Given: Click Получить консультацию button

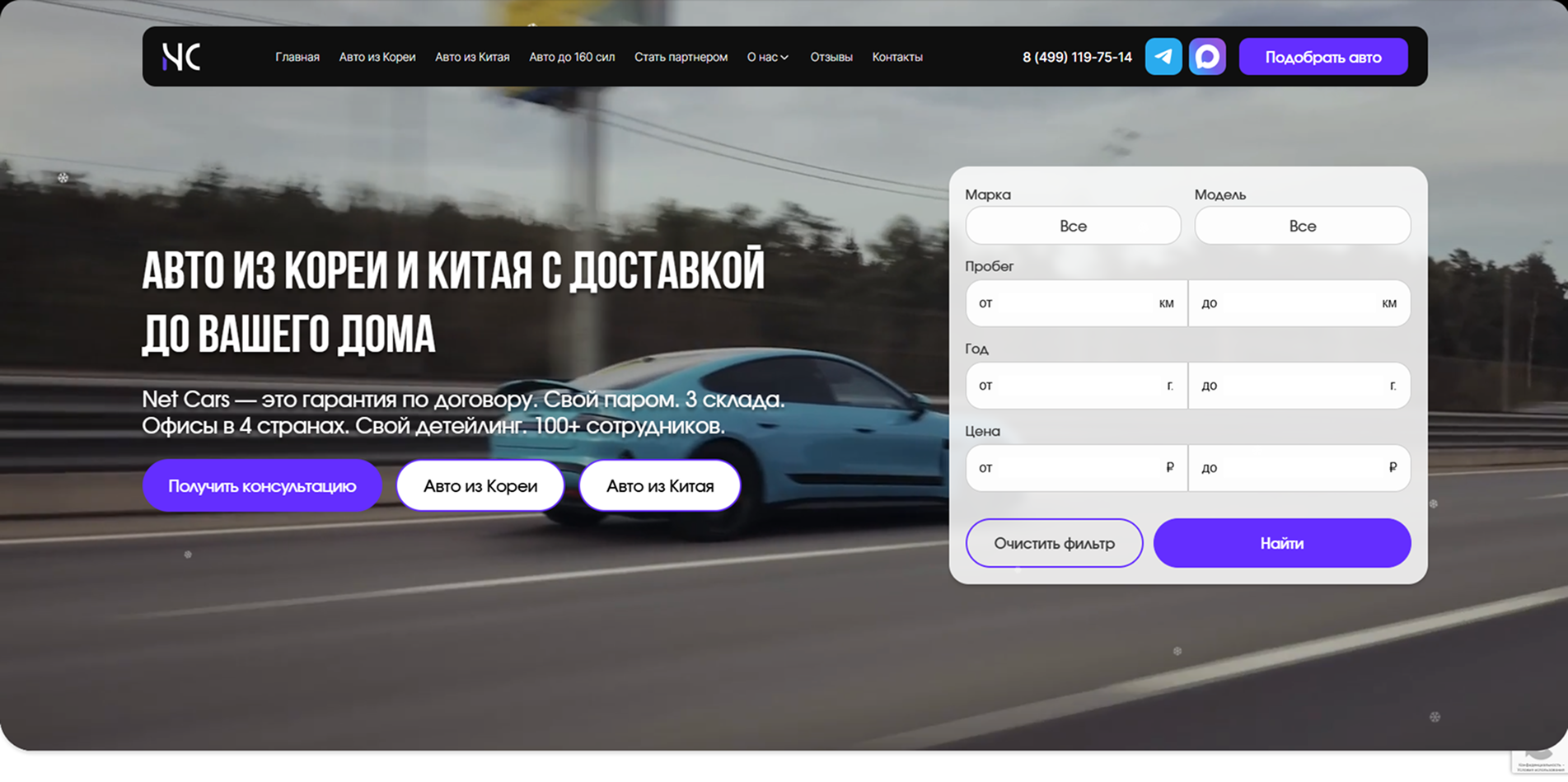Looking at the screenshot, I should tap(262, 485).
